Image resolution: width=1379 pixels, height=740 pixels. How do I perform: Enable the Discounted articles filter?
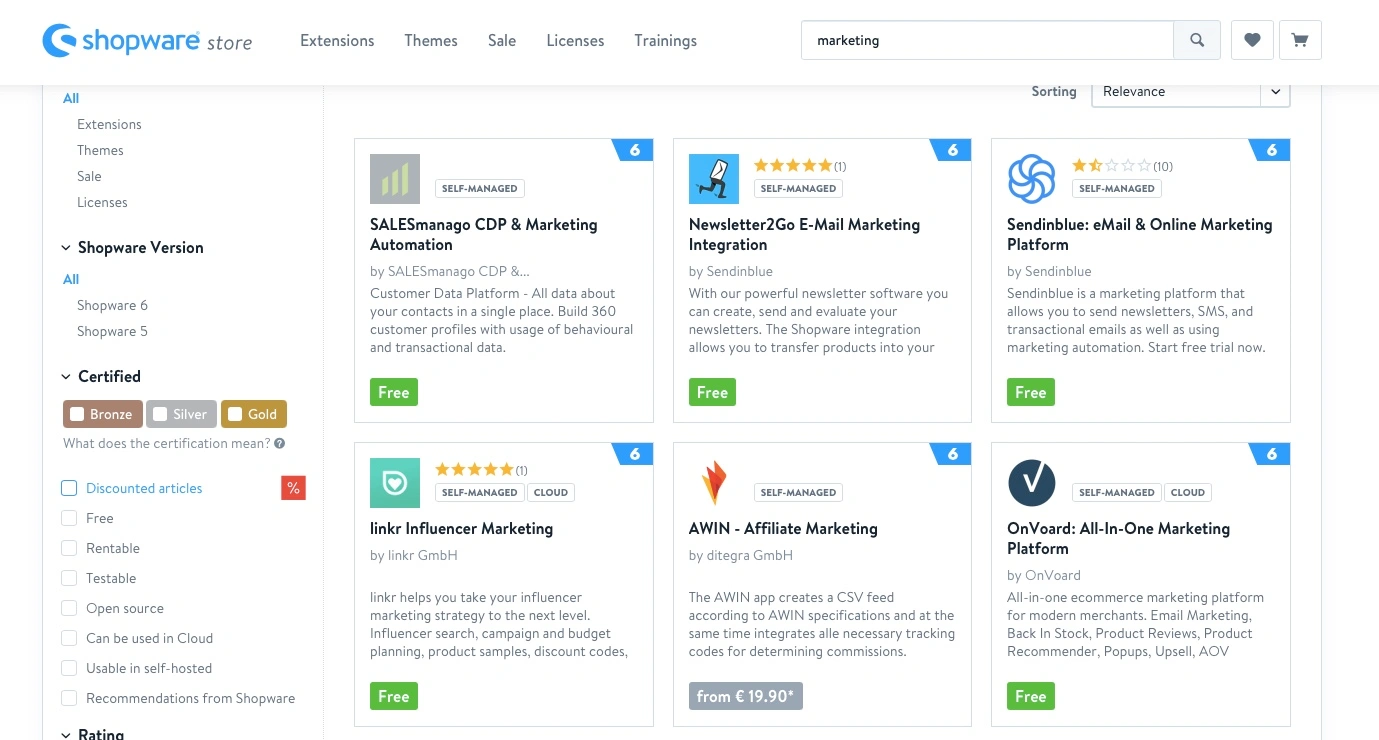(x=69, y=488)
